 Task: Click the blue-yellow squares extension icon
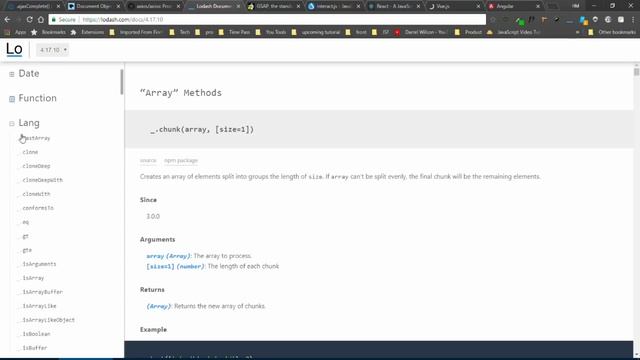click(x=584, y=20)
